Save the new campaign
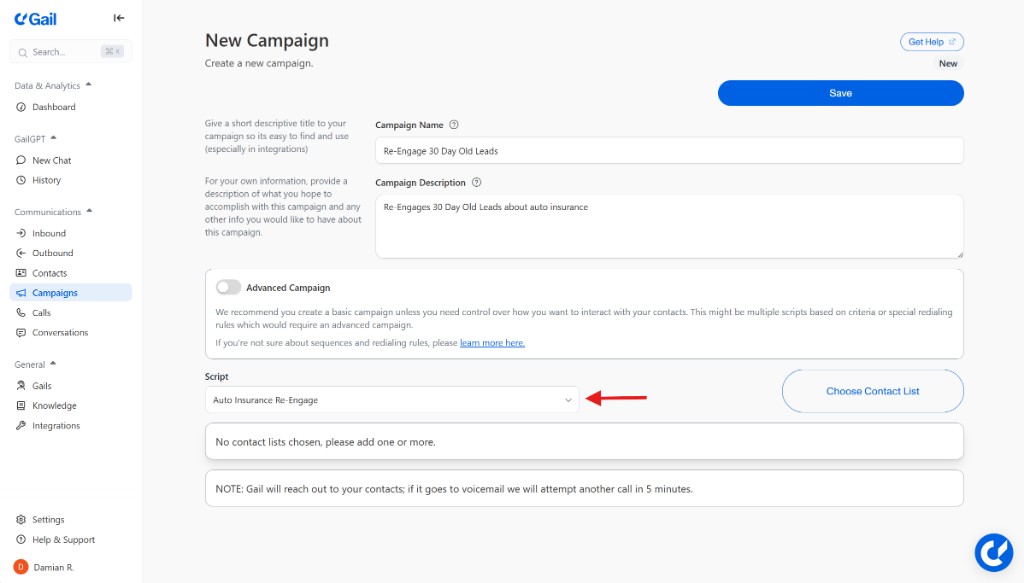Screen dimensions: 1024x583 840,93
